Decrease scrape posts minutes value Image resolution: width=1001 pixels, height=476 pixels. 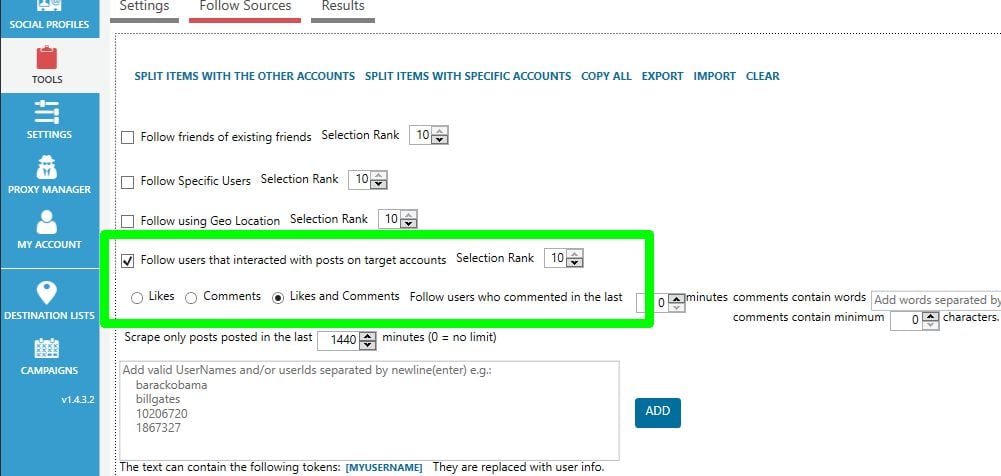pos(368,345)
